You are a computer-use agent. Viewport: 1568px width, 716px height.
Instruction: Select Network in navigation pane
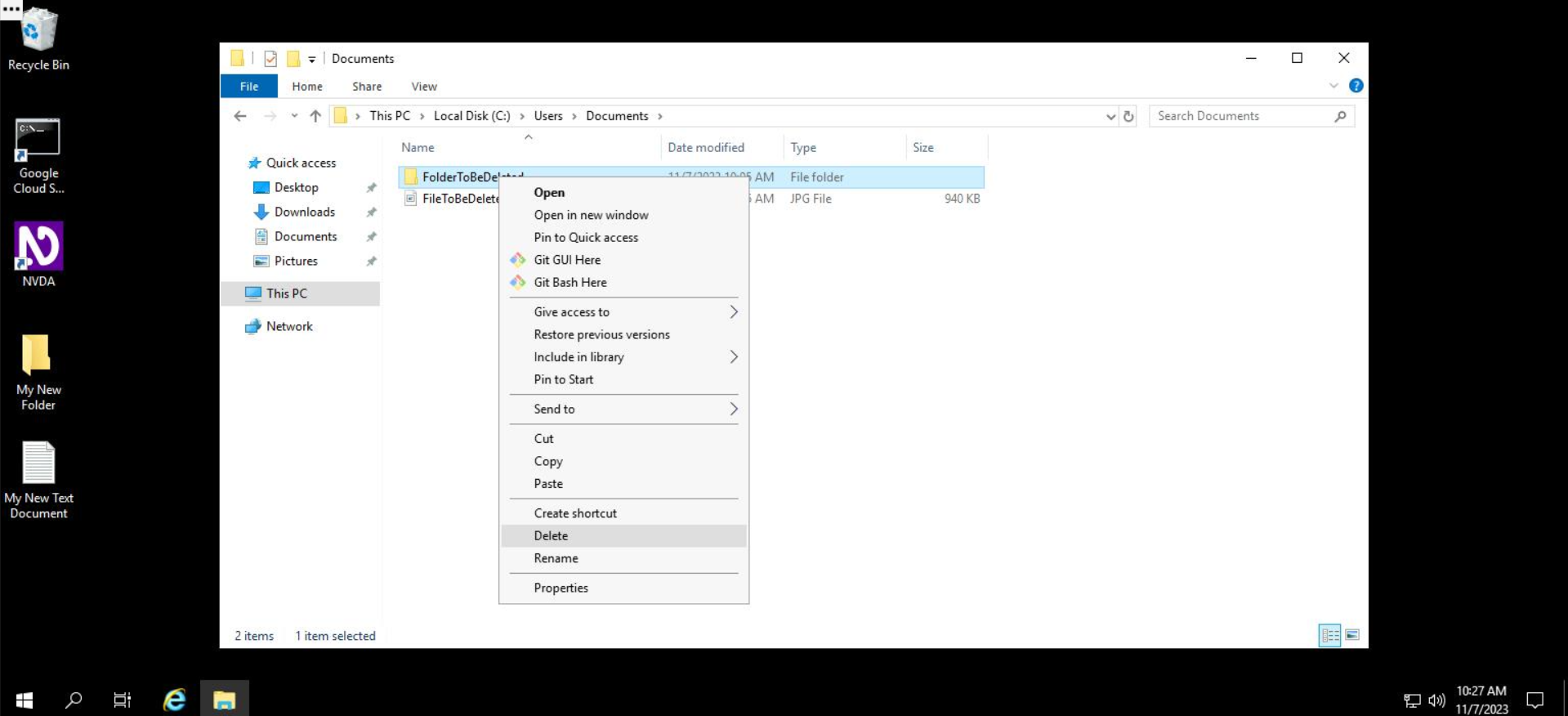point(289,326)
